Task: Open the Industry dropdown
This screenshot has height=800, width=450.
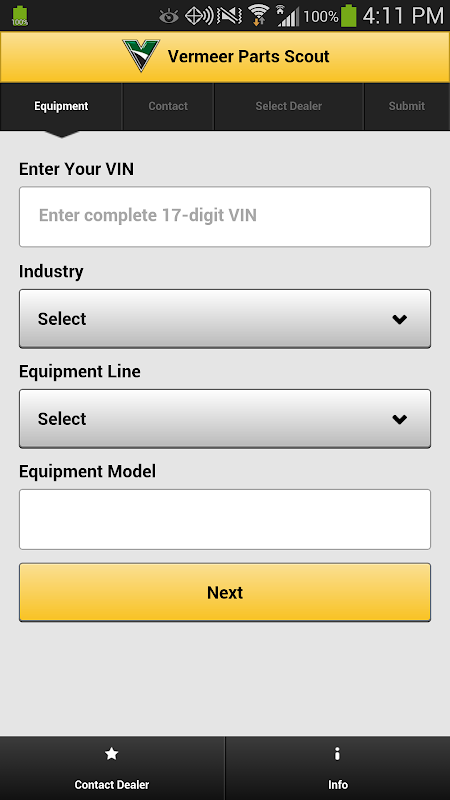Action: pyautogui.click(x=225, y=319)
